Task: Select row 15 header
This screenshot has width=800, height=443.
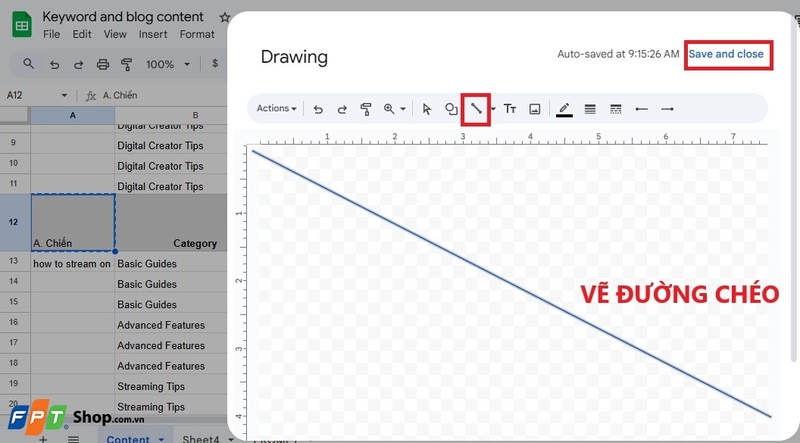Action: (14, 302)
